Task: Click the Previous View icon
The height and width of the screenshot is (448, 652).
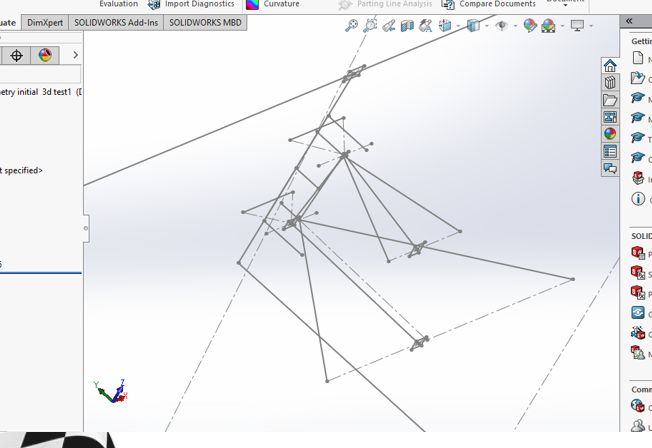Action: pyautogui.click(x=389, y=26)
